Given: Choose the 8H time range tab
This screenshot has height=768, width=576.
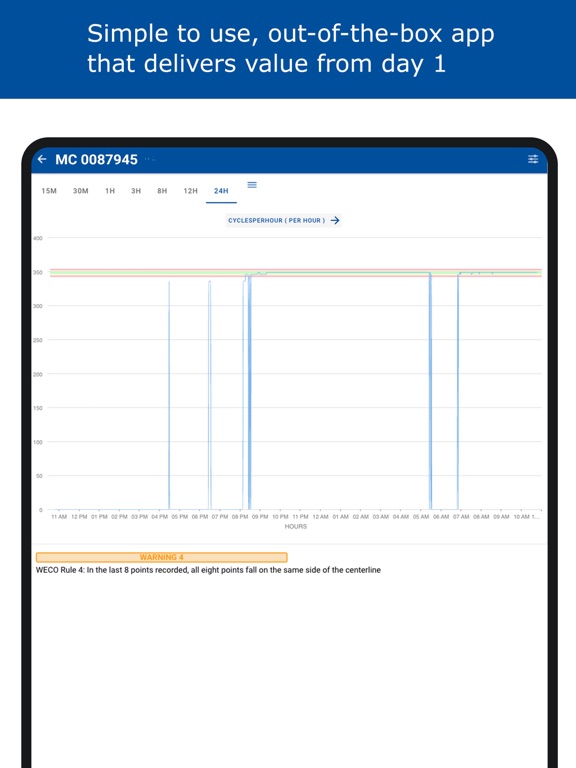Looking at the screenshot, I should tap(162, 191).
